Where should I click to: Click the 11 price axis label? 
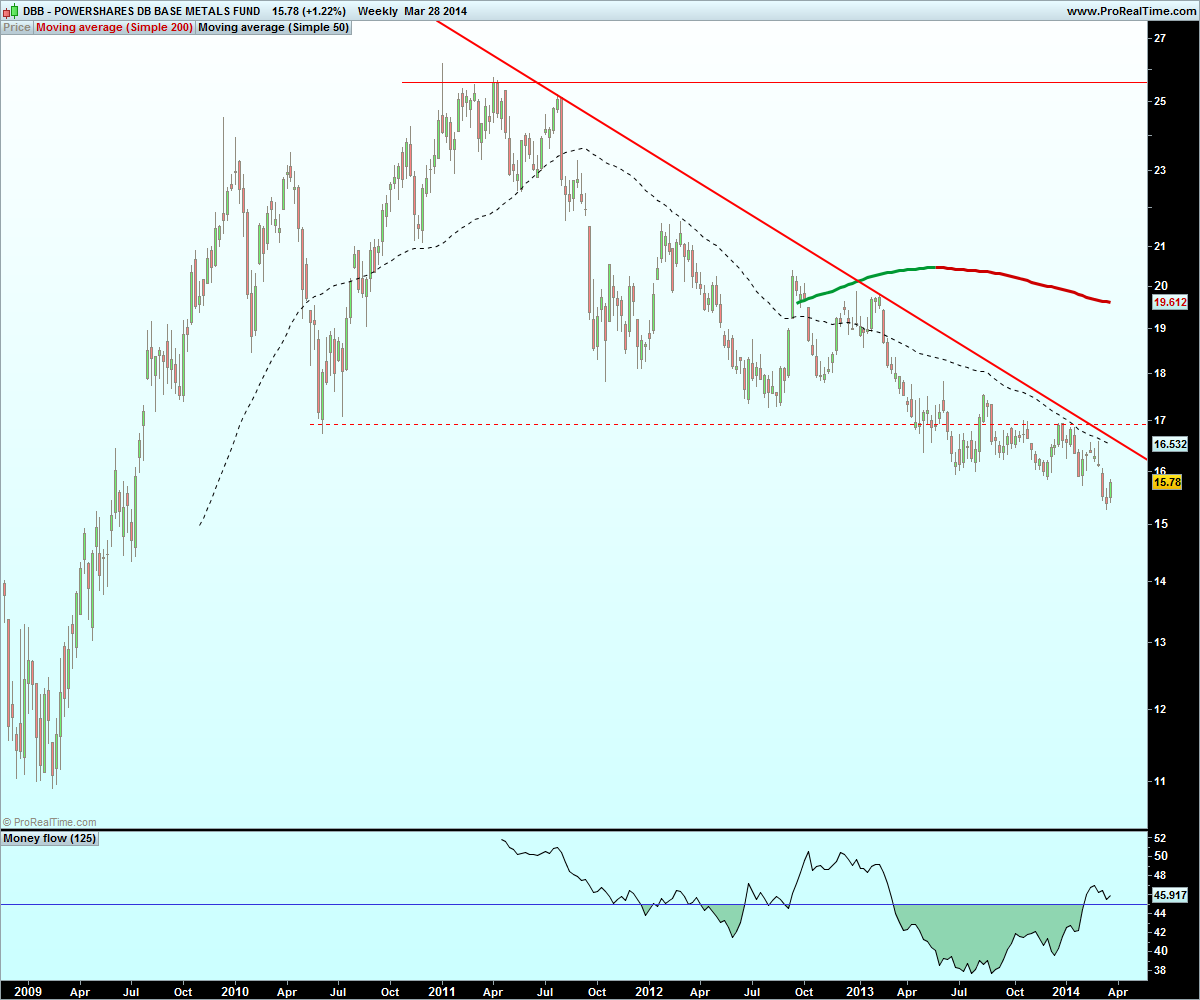1160,781
